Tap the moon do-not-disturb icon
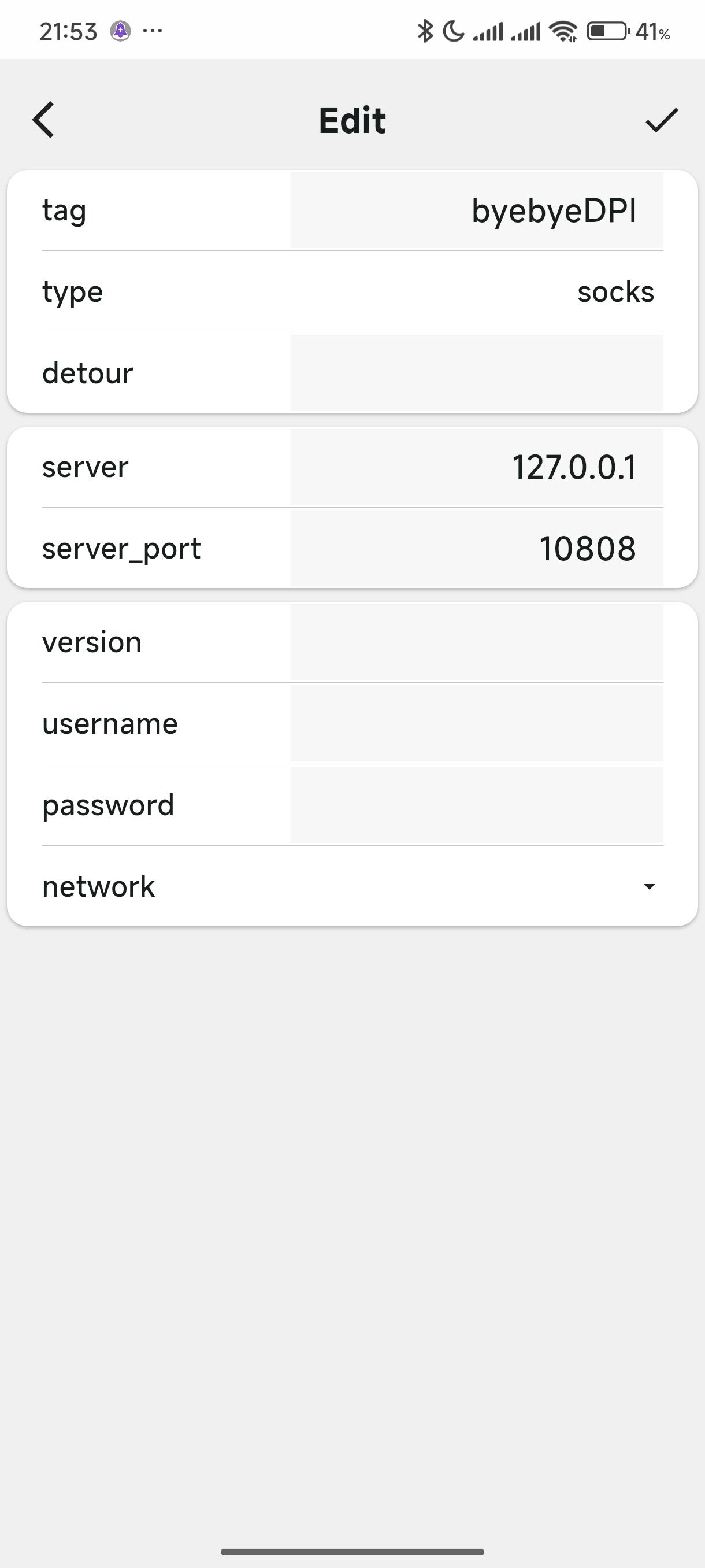This screenshot has height=1568, width=705. 453,31
